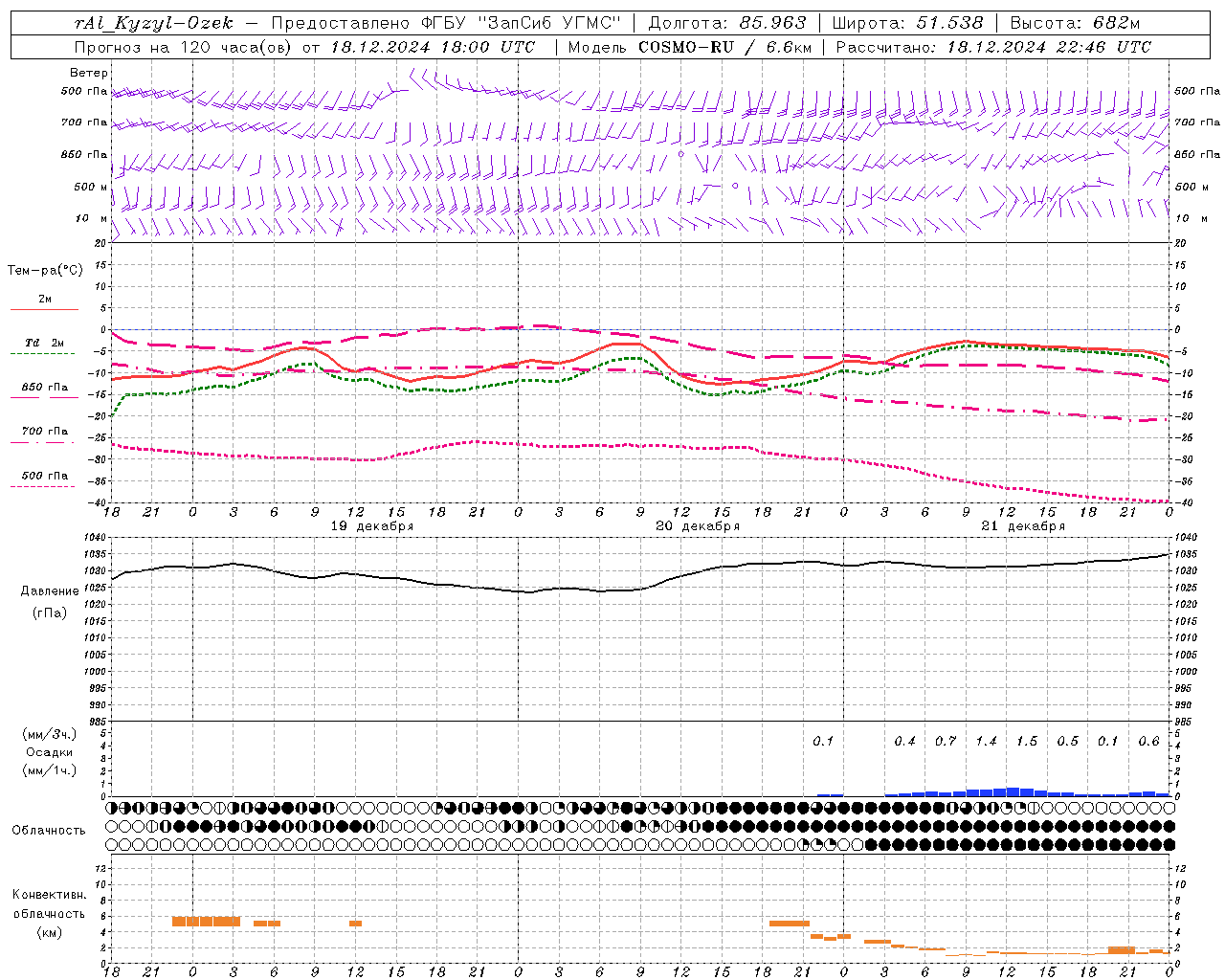The height and width of the screenshot is (980, 1225).
Task: Click the Тем-ра(°C) temperature panel label
Action: [x=45, y=271]
